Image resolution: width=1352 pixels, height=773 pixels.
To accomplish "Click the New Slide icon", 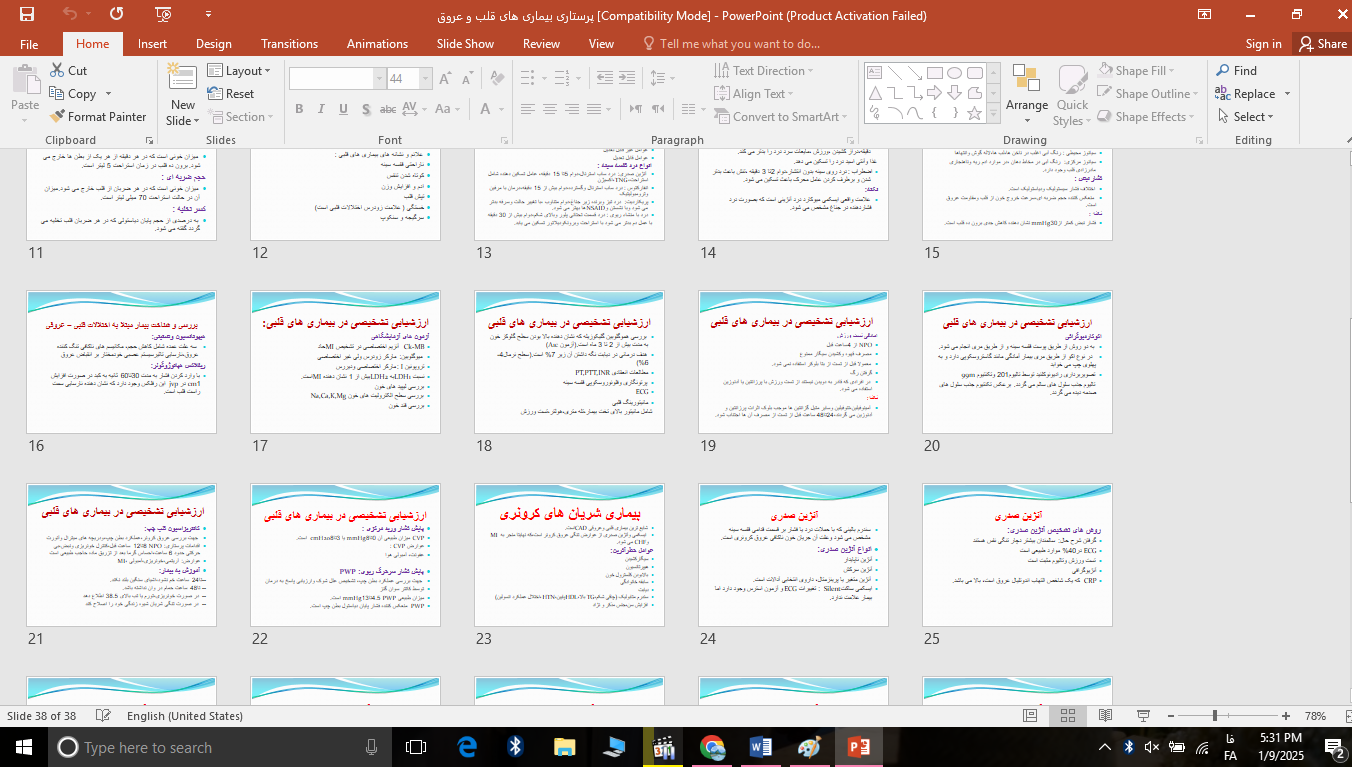I will click(182, 76).
